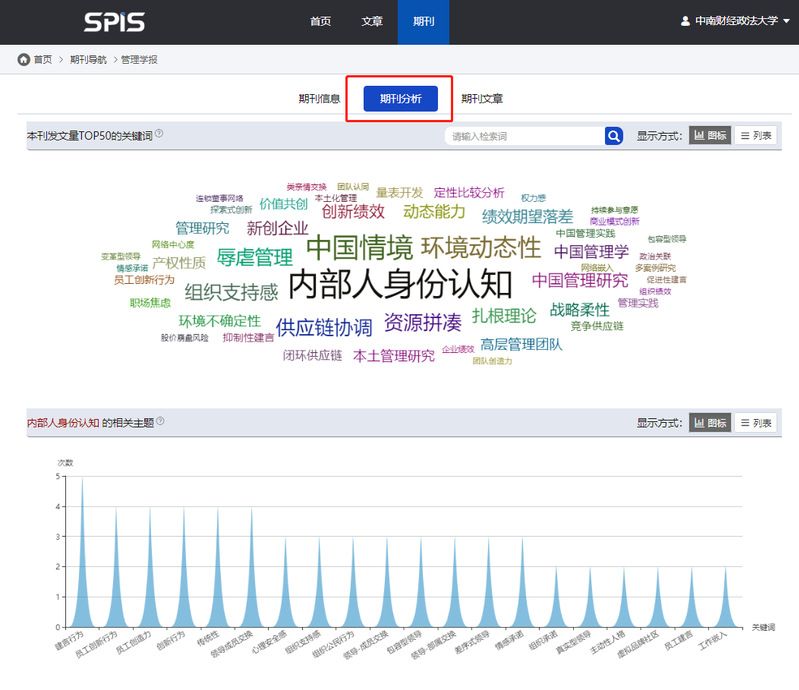799x690 pixels.
Task: Click the 期刊分析 button
Action: point(400,99)
